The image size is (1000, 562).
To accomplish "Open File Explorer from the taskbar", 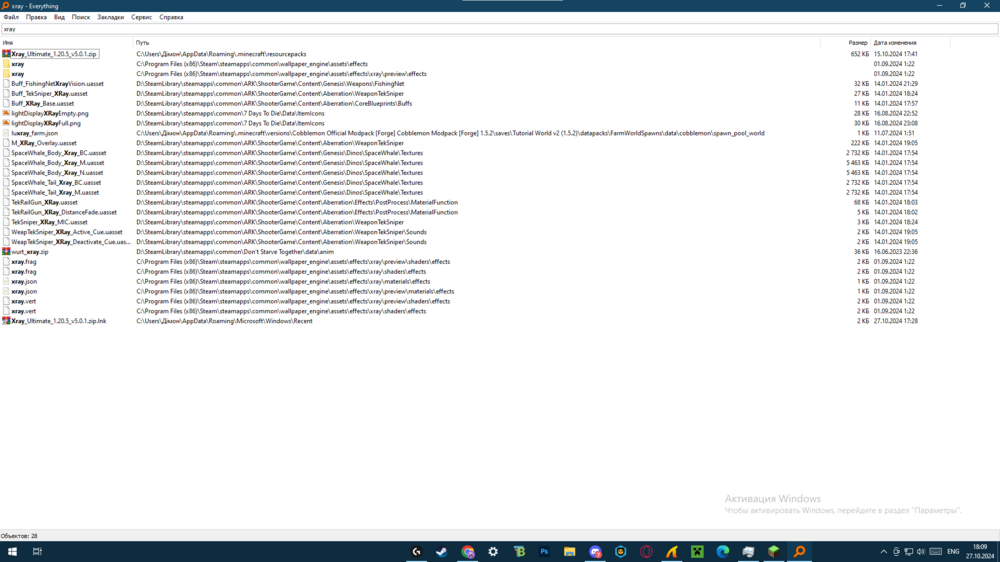I will [x=570, y=552].
